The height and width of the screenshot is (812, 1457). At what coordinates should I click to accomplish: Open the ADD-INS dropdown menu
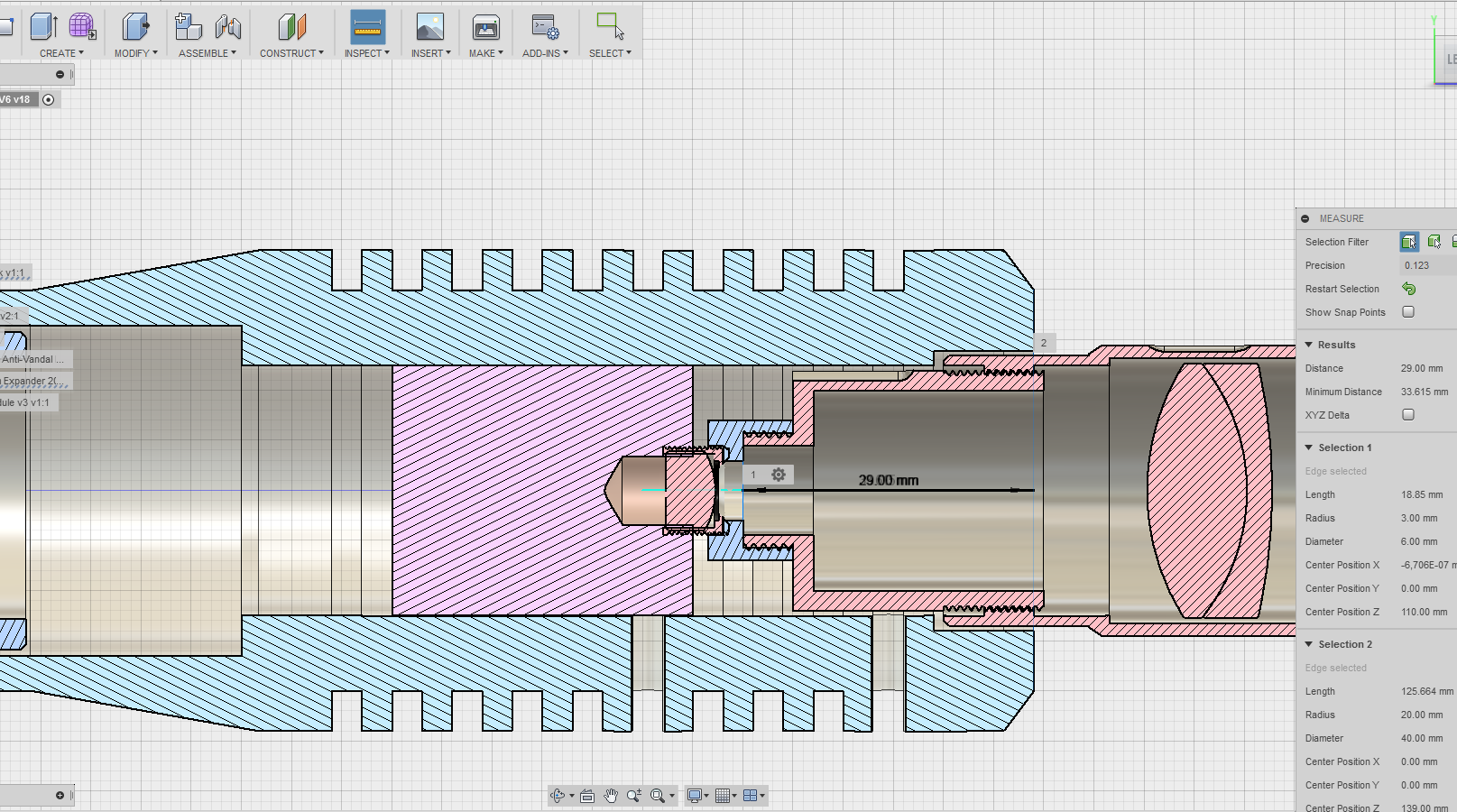click(545, 53)
